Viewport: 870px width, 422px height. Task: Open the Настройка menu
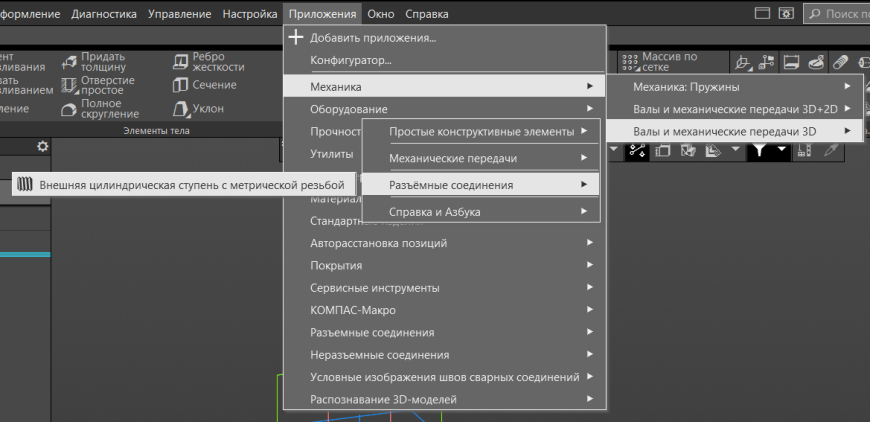[x=250, y=14]
